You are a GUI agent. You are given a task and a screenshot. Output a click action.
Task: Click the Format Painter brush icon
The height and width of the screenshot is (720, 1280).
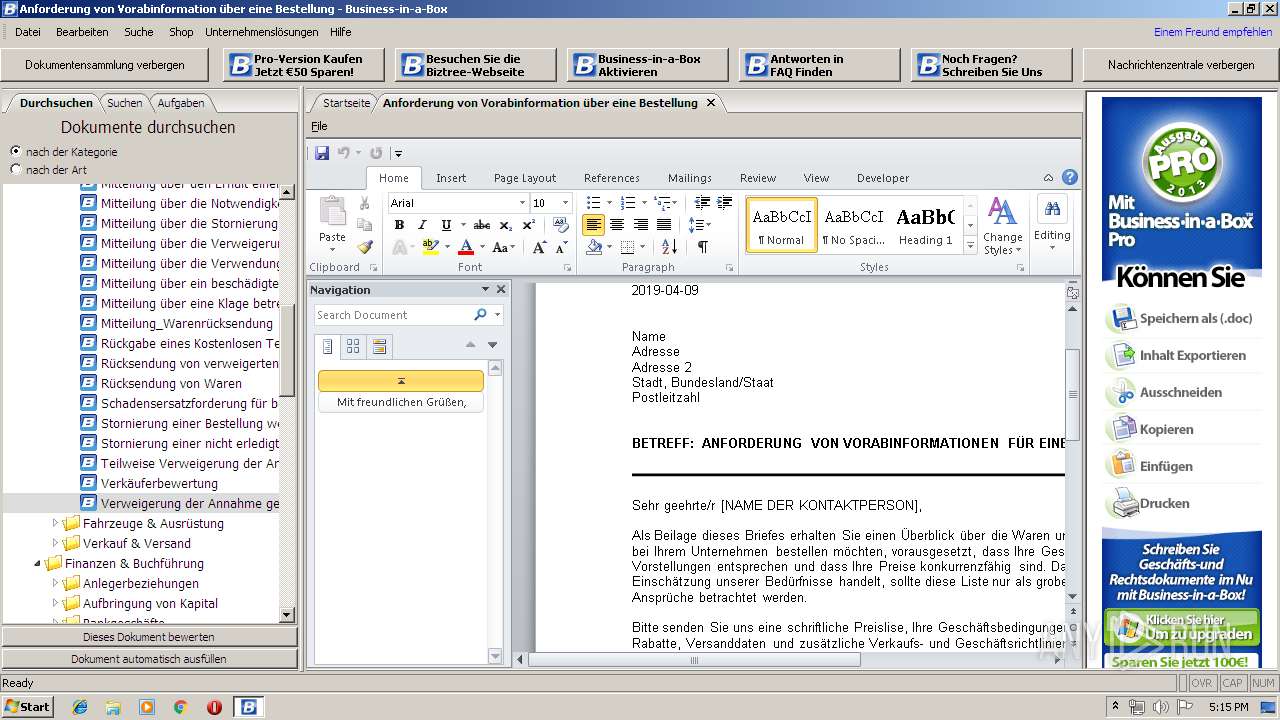pos(364,247)
